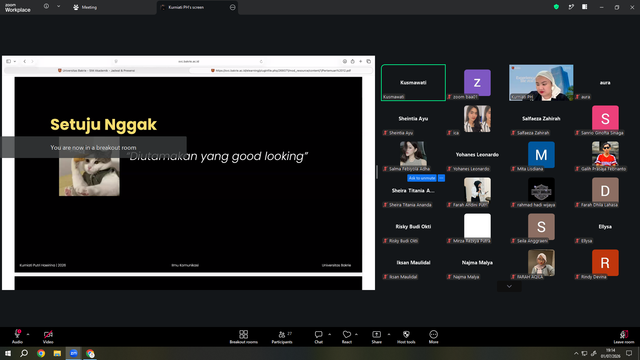Open the Chat panel

(x=318, y=336)
